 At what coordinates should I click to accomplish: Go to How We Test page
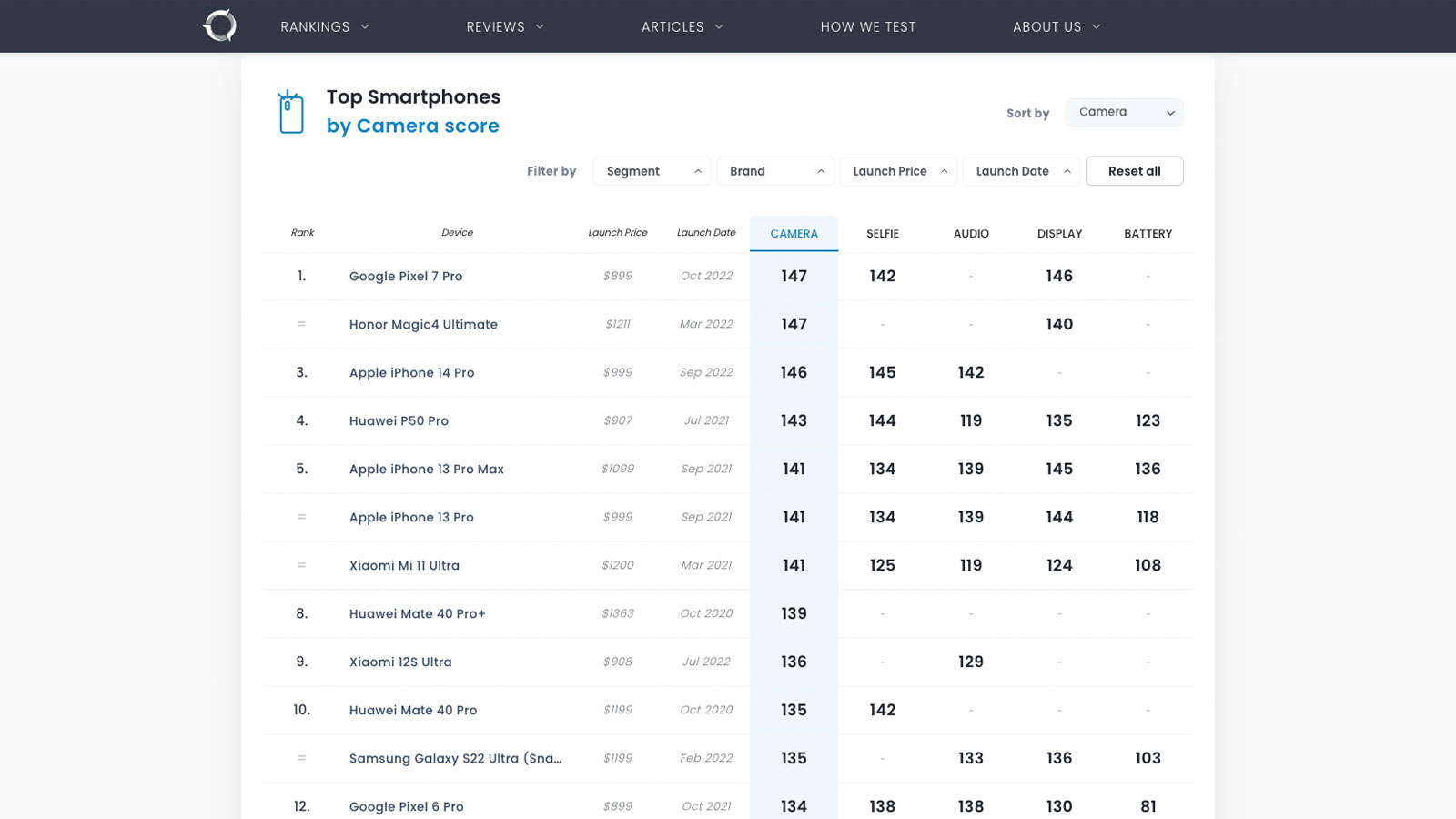(868, 26)
